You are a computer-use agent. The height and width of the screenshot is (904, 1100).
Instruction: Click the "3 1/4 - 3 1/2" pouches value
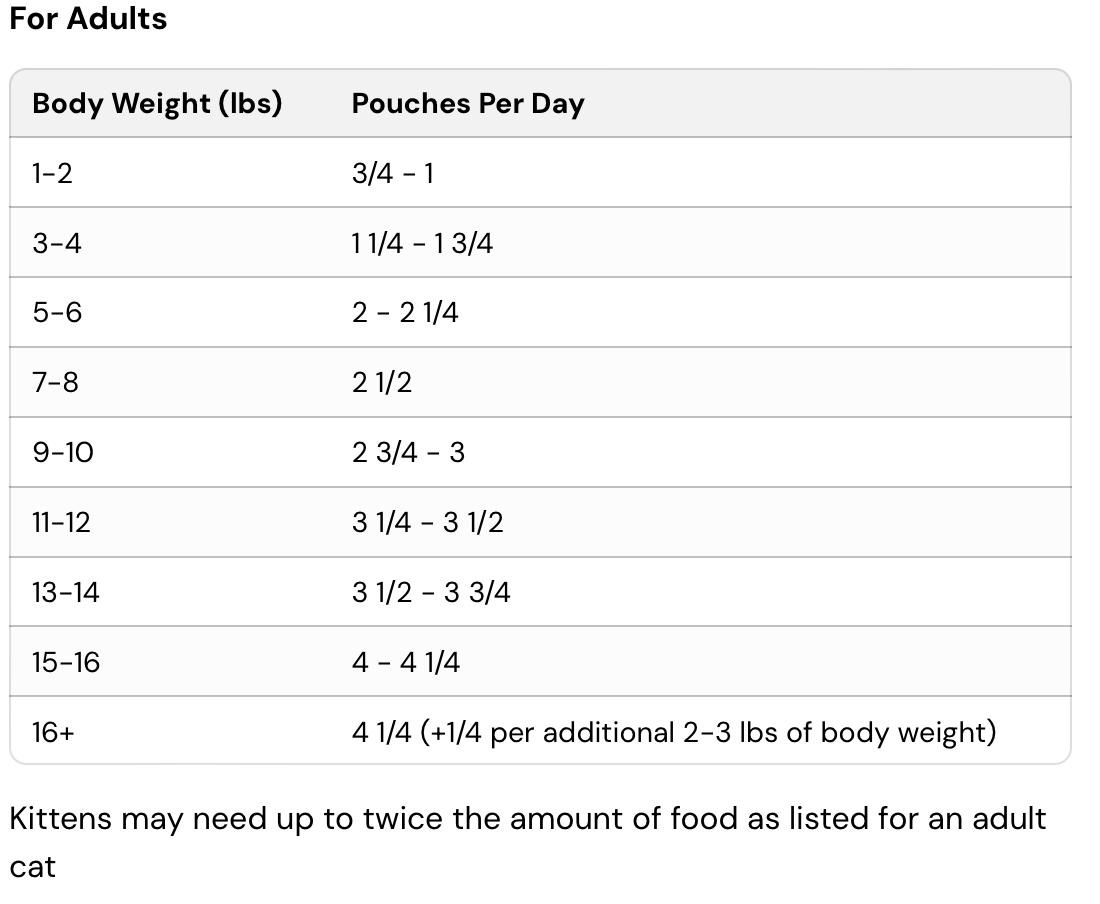(x=427, y=522)
